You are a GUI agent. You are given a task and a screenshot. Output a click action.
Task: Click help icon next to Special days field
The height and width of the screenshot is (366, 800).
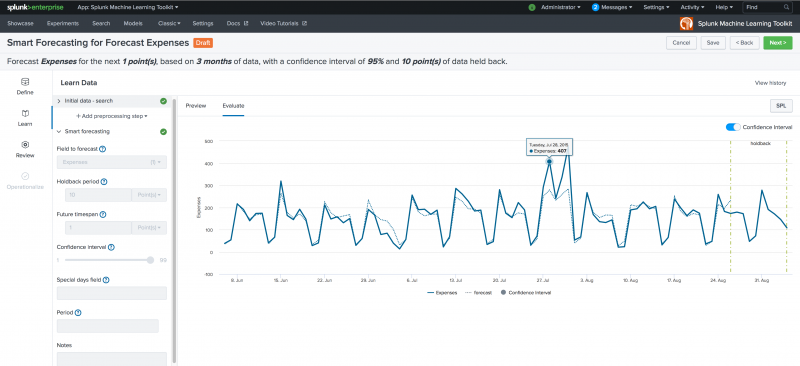tap(106, 280)
